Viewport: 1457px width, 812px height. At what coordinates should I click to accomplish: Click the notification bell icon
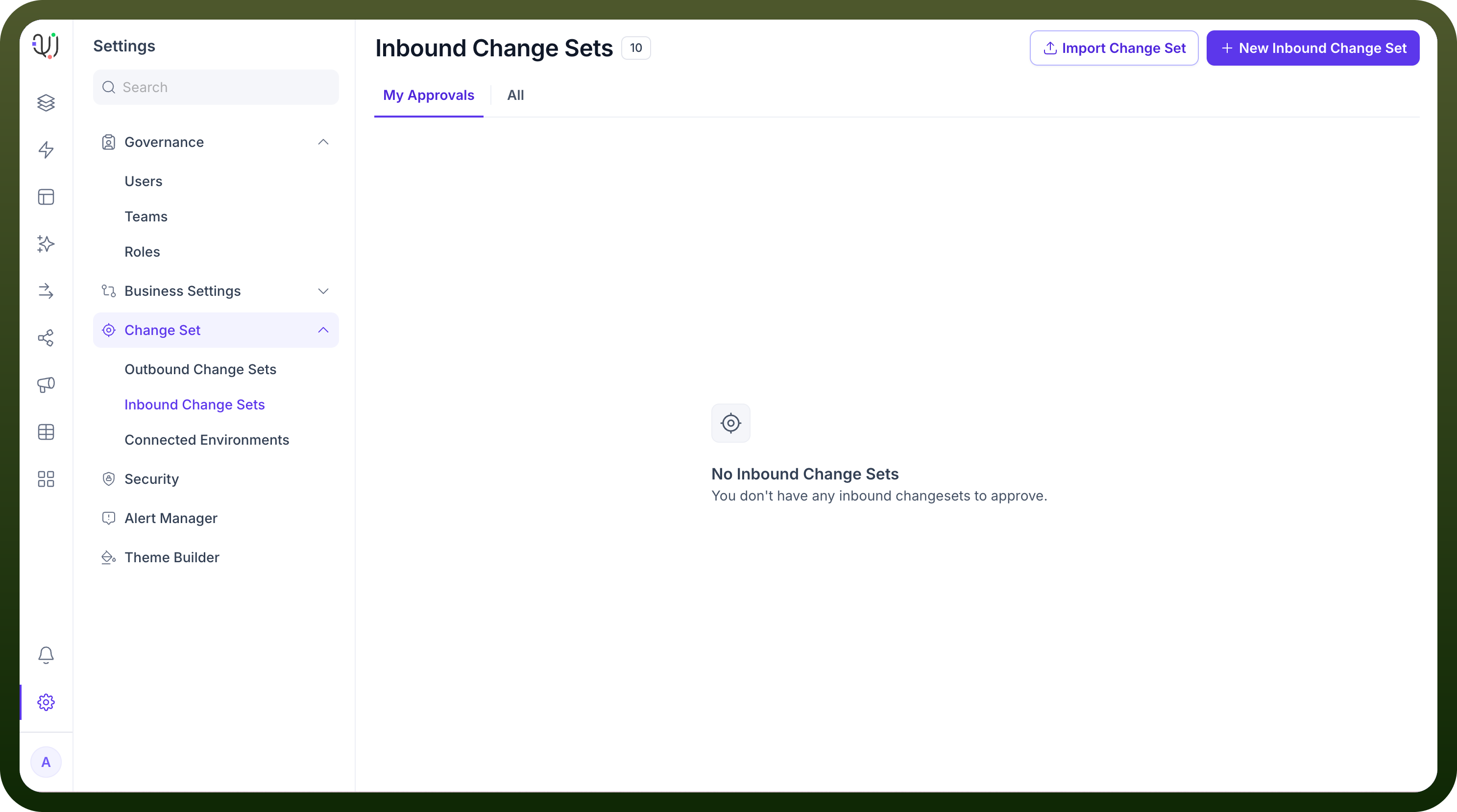point(46,655)
